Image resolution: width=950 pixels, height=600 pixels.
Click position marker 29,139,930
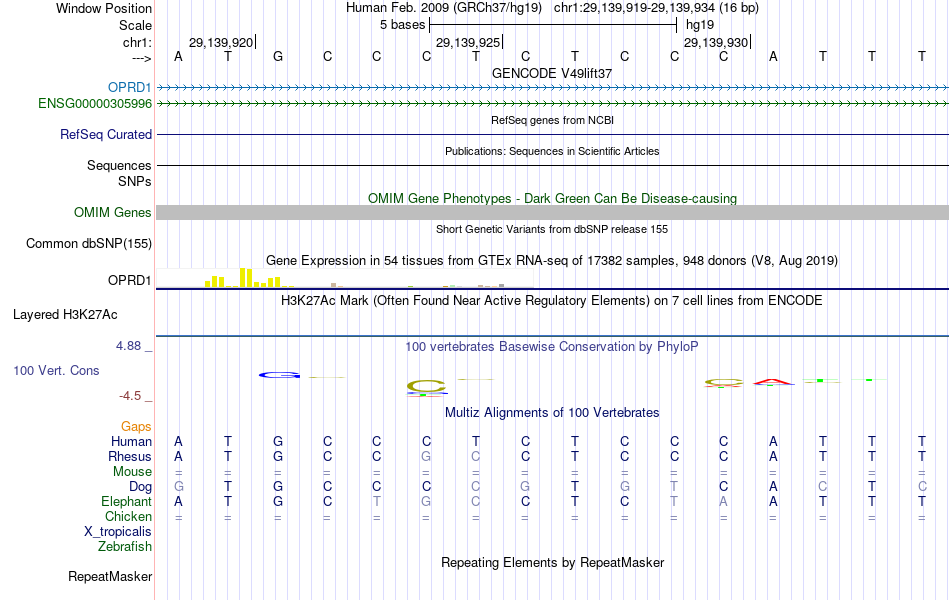pyautogui.click(x=716, y=42)
